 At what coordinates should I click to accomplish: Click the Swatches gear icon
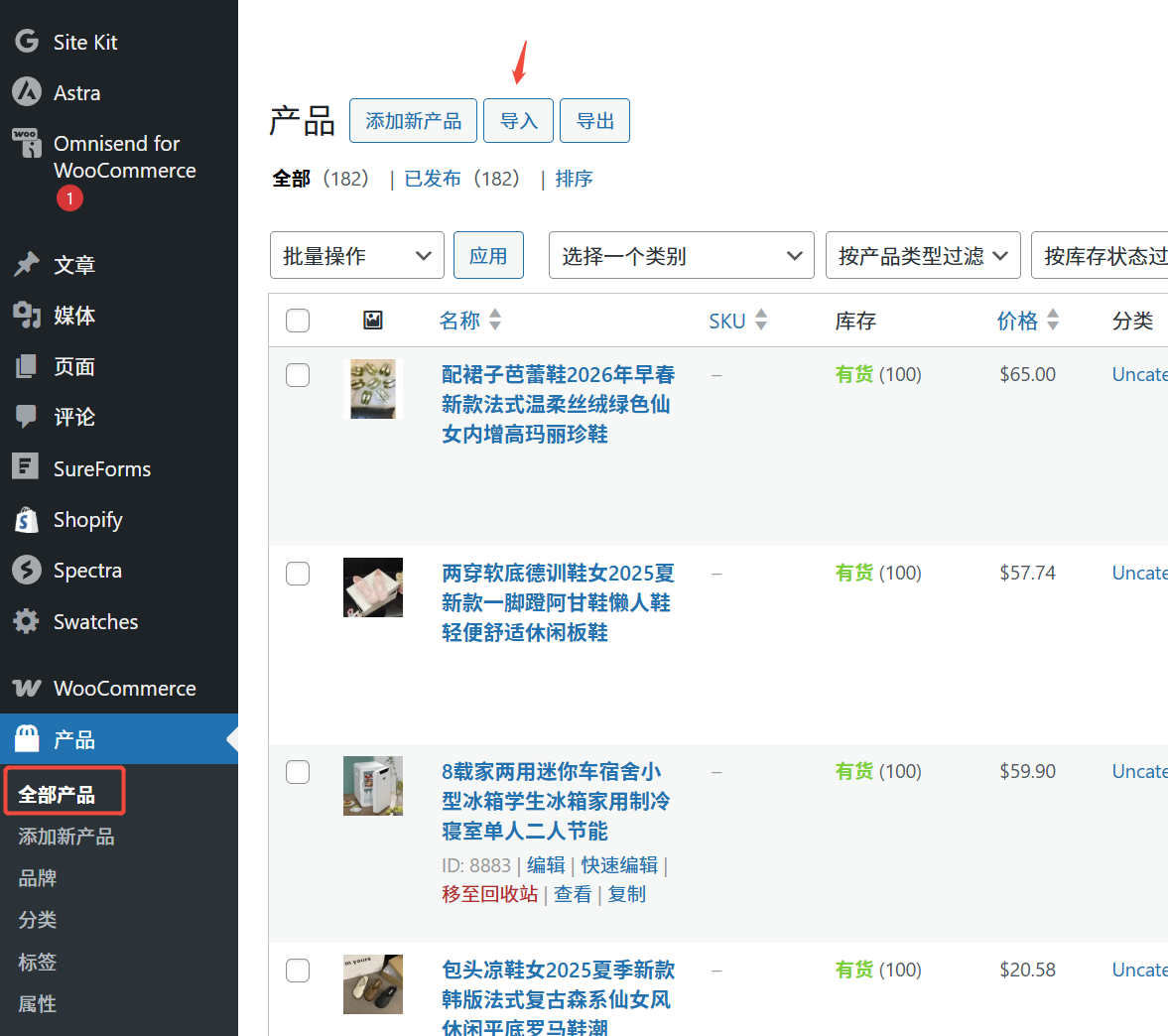[26, 621]
